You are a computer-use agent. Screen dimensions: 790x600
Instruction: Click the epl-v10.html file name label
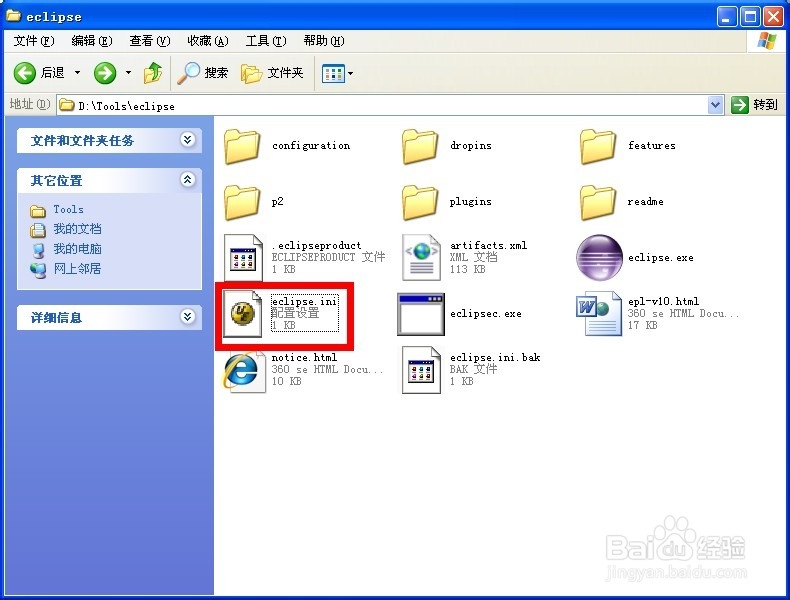click(663, 301)
